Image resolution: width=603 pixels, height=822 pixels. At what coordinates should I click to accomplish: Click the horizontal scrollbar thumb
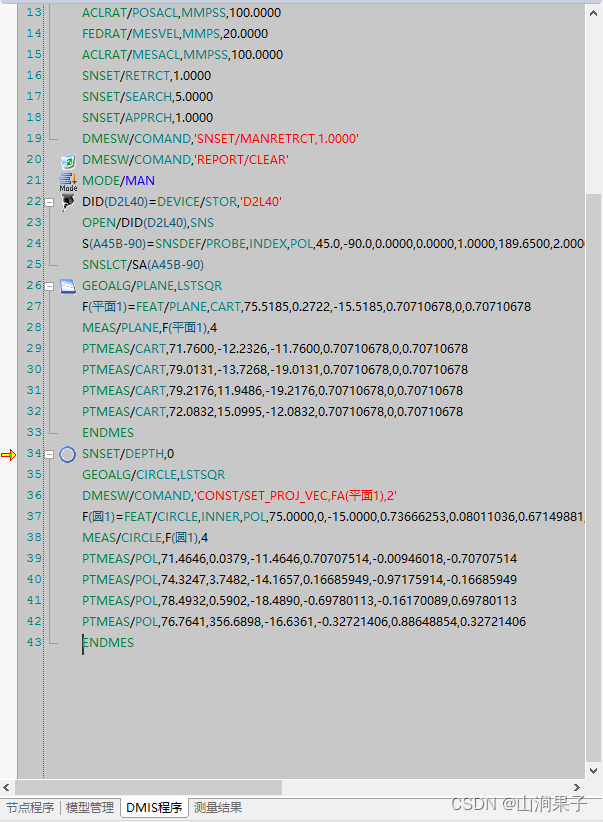pyautogui.click(x=148, y=787)
